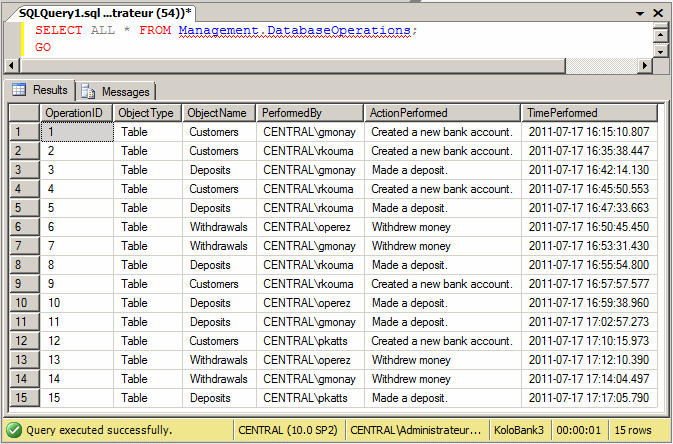Click OperationID cell with value 11

(x=77, y=322)
